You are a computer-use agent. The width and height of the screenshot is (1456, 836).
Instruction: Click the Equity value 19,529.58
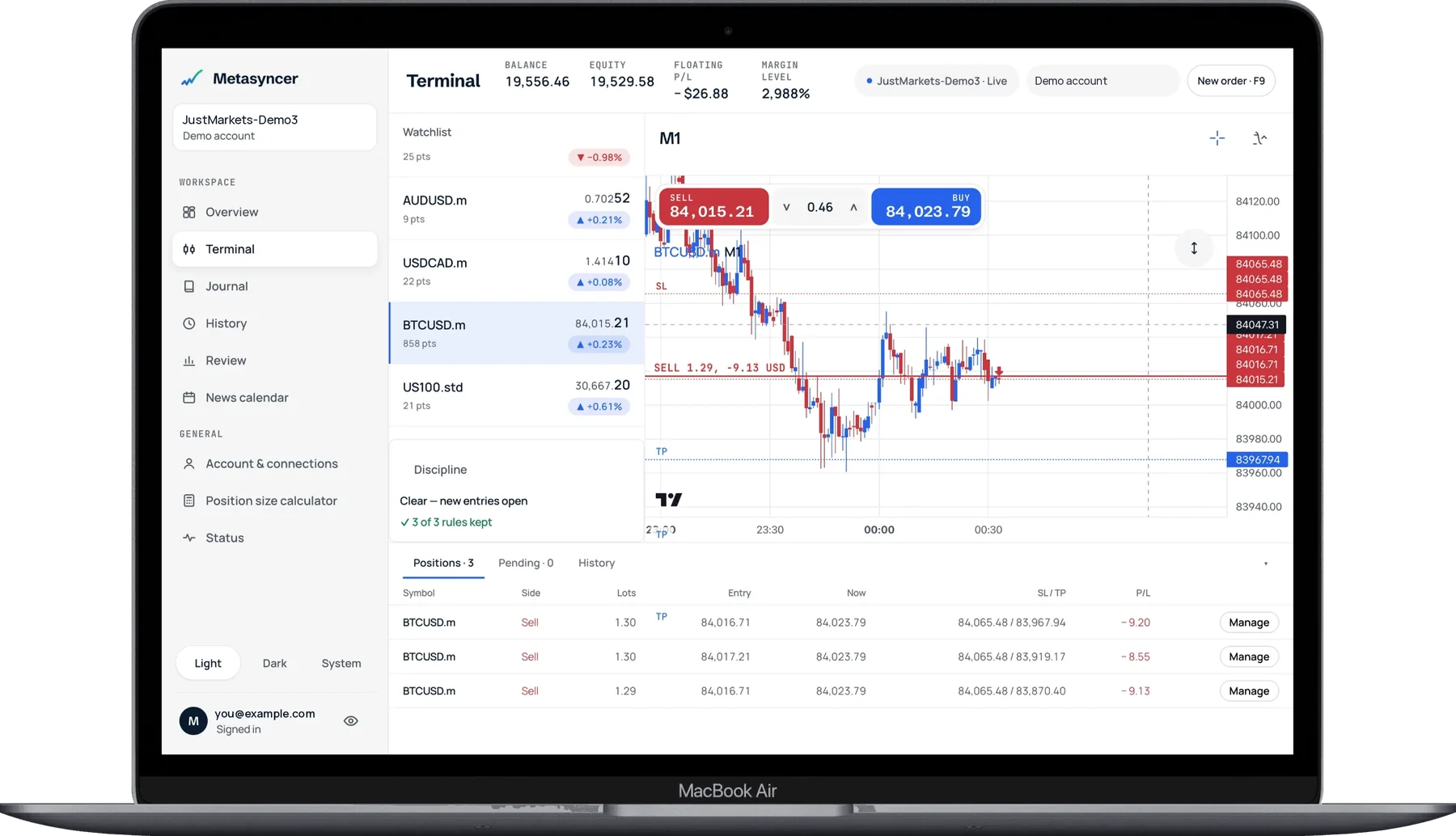(x=622, y=82)
